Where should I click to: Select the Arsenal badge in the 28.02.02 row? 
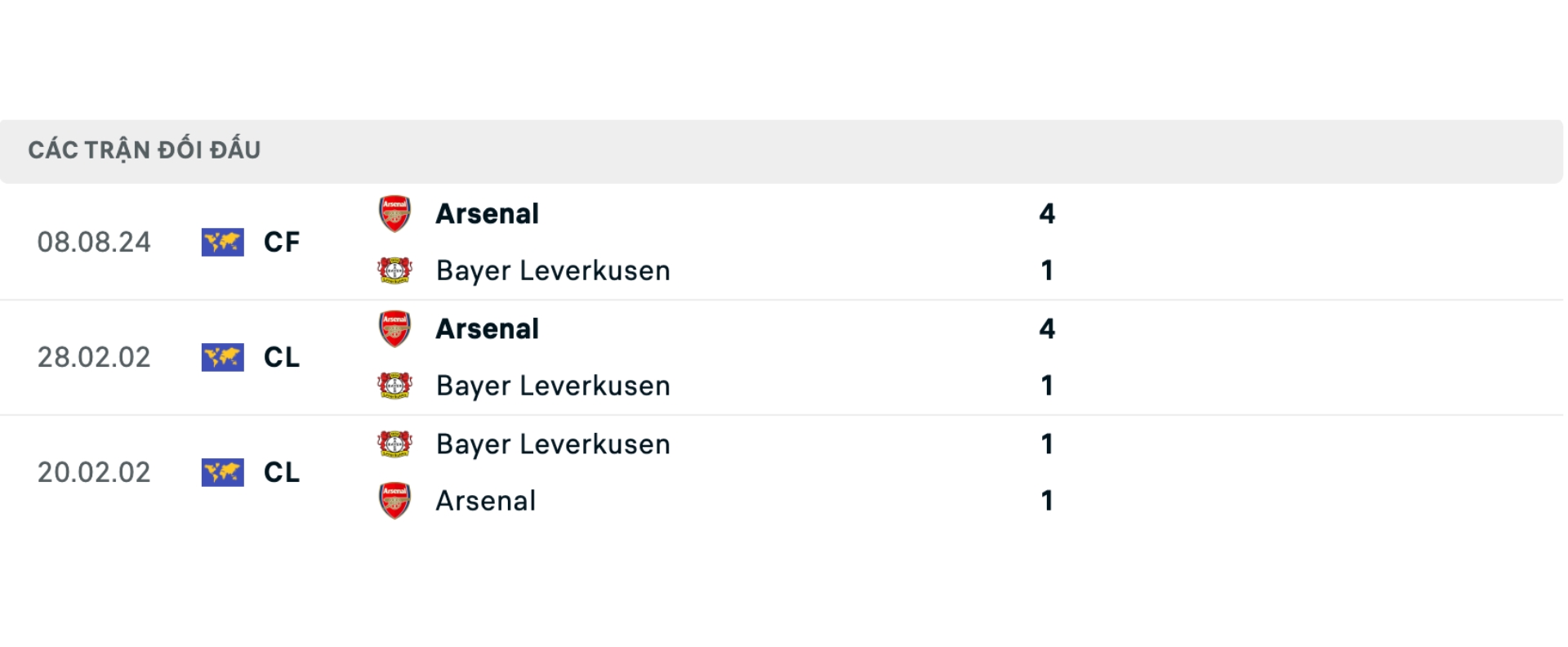point(395,328)
